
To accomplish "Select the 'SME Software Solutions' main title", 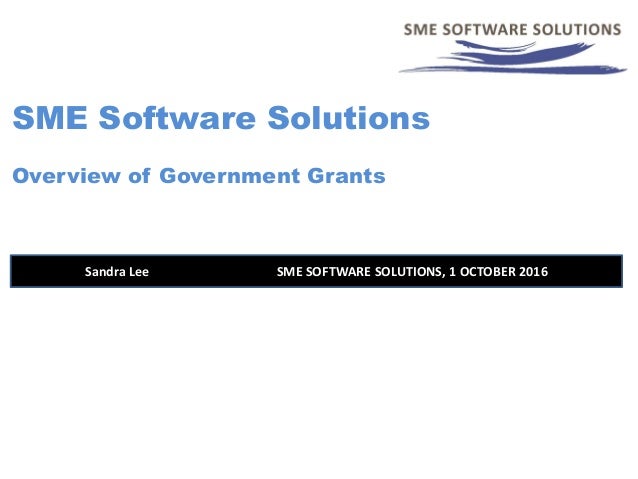I will coord(221,118).
